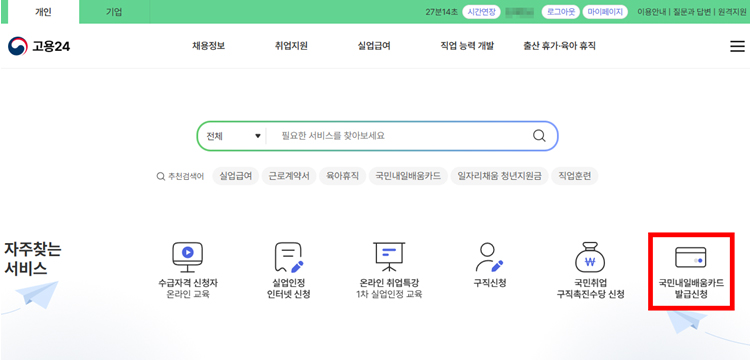Screen dimensions: 750x360
Task: Open 마이페이지
Action: click(605, 12)
